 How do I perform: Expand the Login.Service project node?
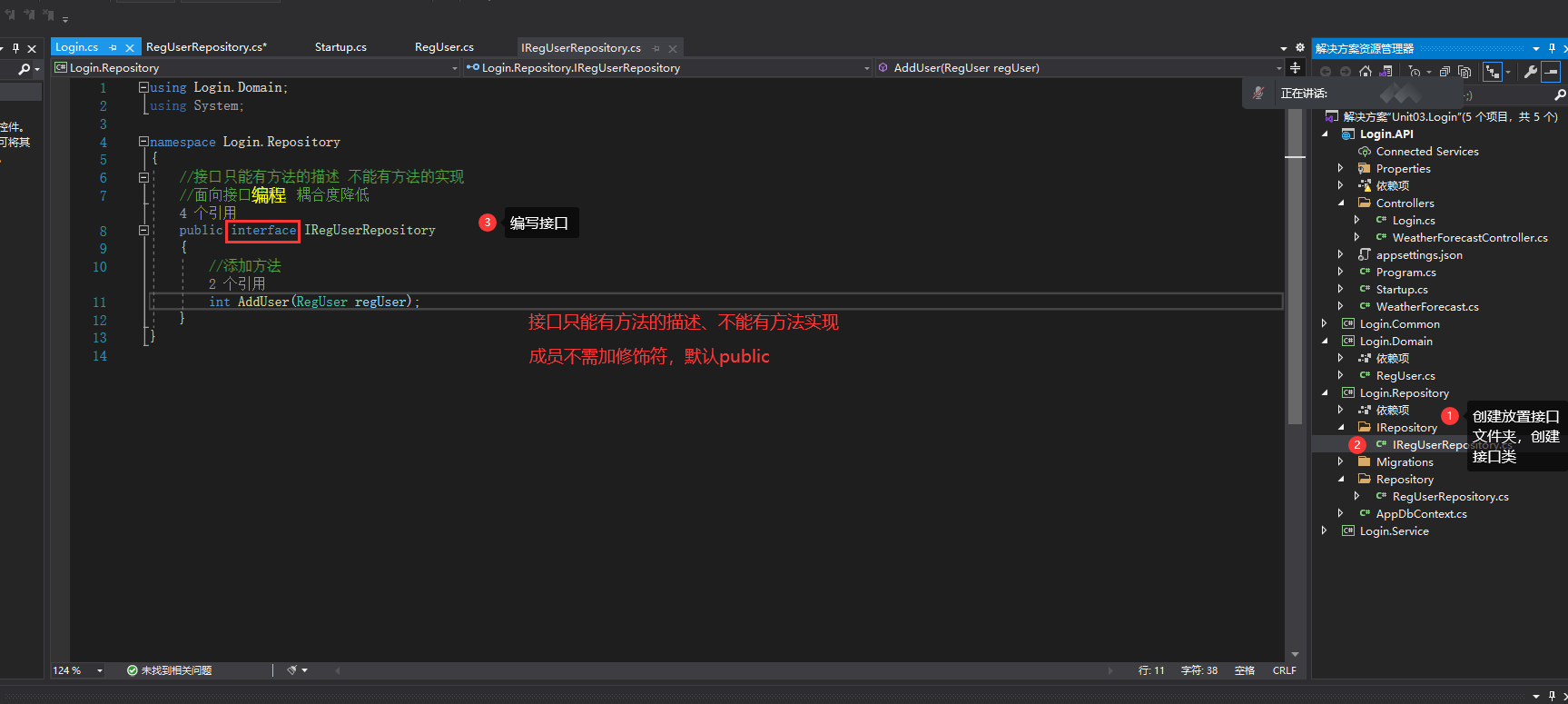click(x=1325, y=530)
